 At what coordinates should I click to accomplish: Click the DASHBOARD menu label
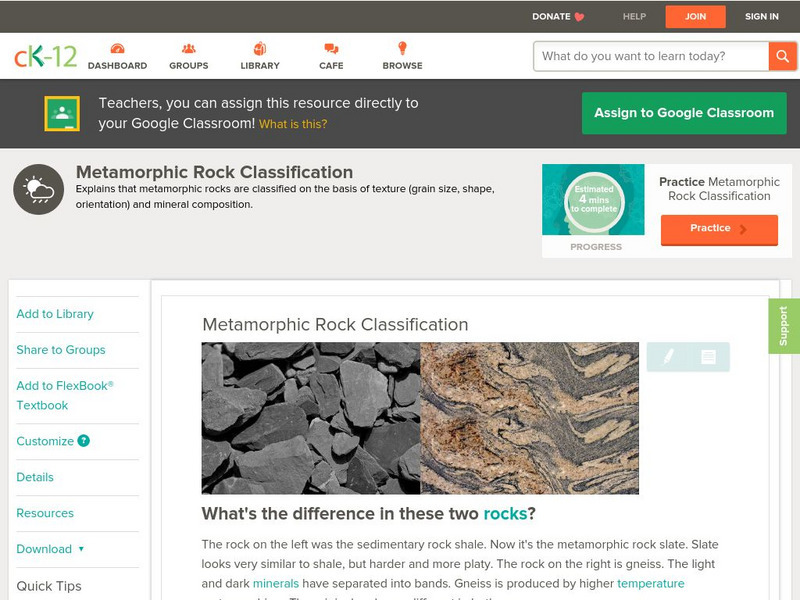point(117,66)
